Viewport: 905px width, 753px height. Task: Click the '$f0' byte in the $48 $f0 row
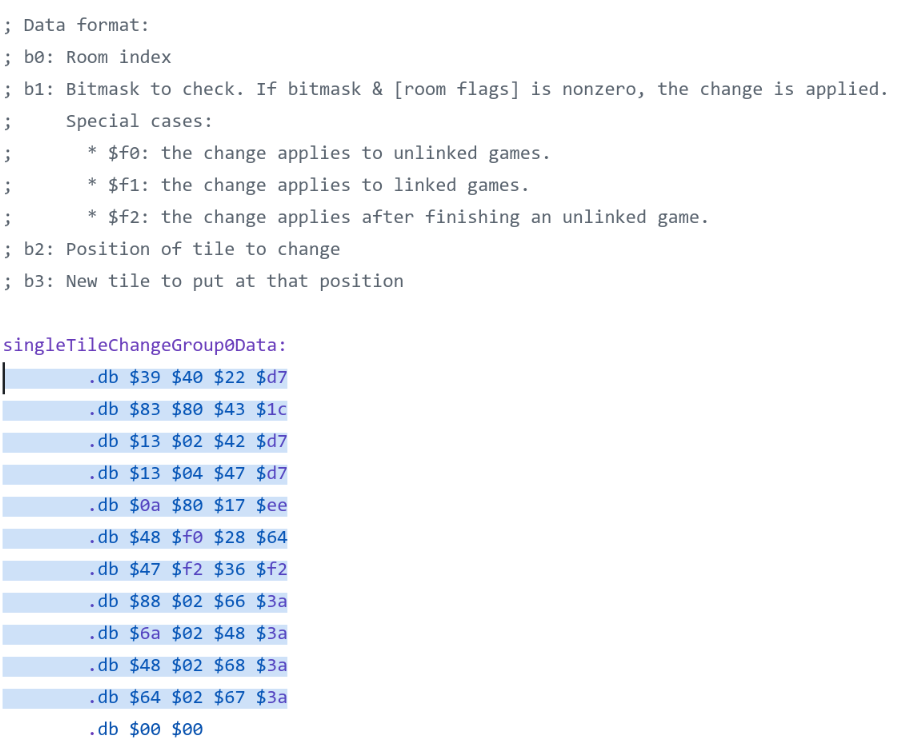(x=187, y=537)
